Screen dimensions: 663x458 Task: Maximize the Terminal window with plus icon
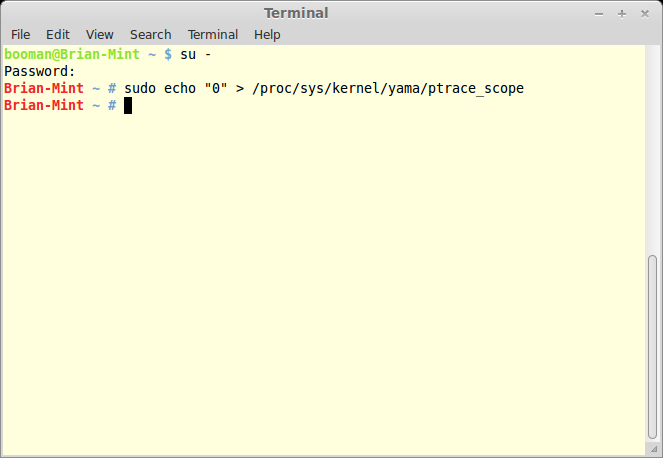point(622,14)
